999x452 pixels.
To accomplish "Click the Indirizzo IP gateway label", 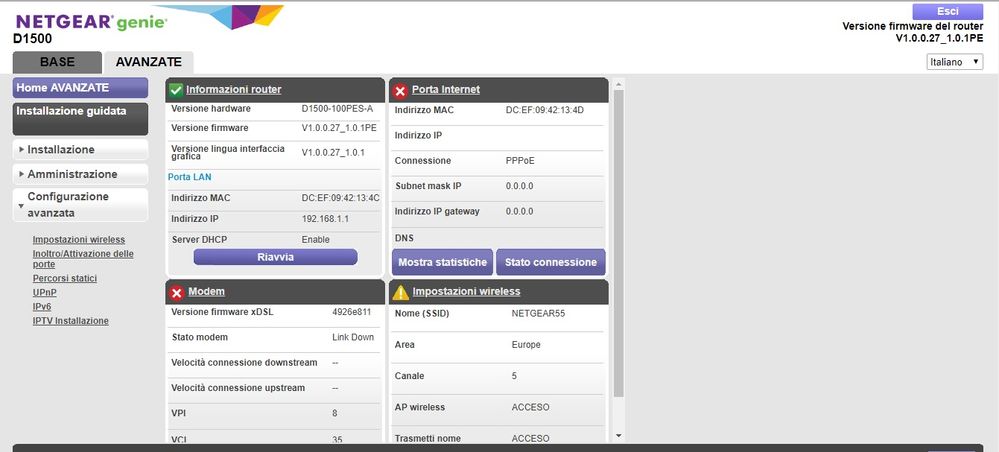I will click(x=437, y=211).
